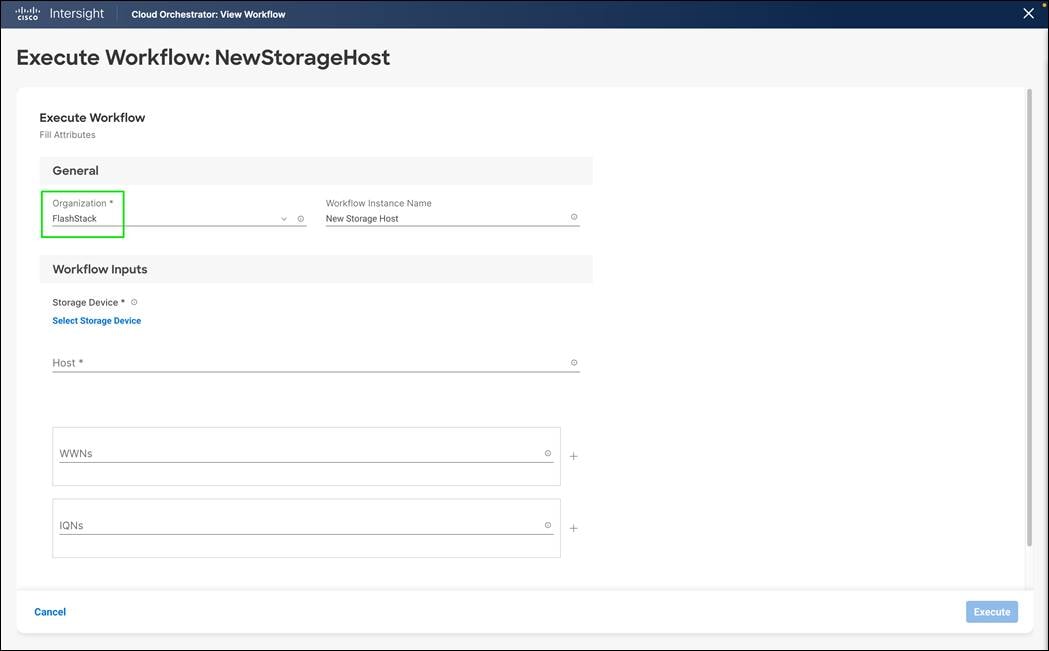Click the Cloud Orchestrator: View Workflow header
The image size is (1049, 651).
[x=208, y=14]
